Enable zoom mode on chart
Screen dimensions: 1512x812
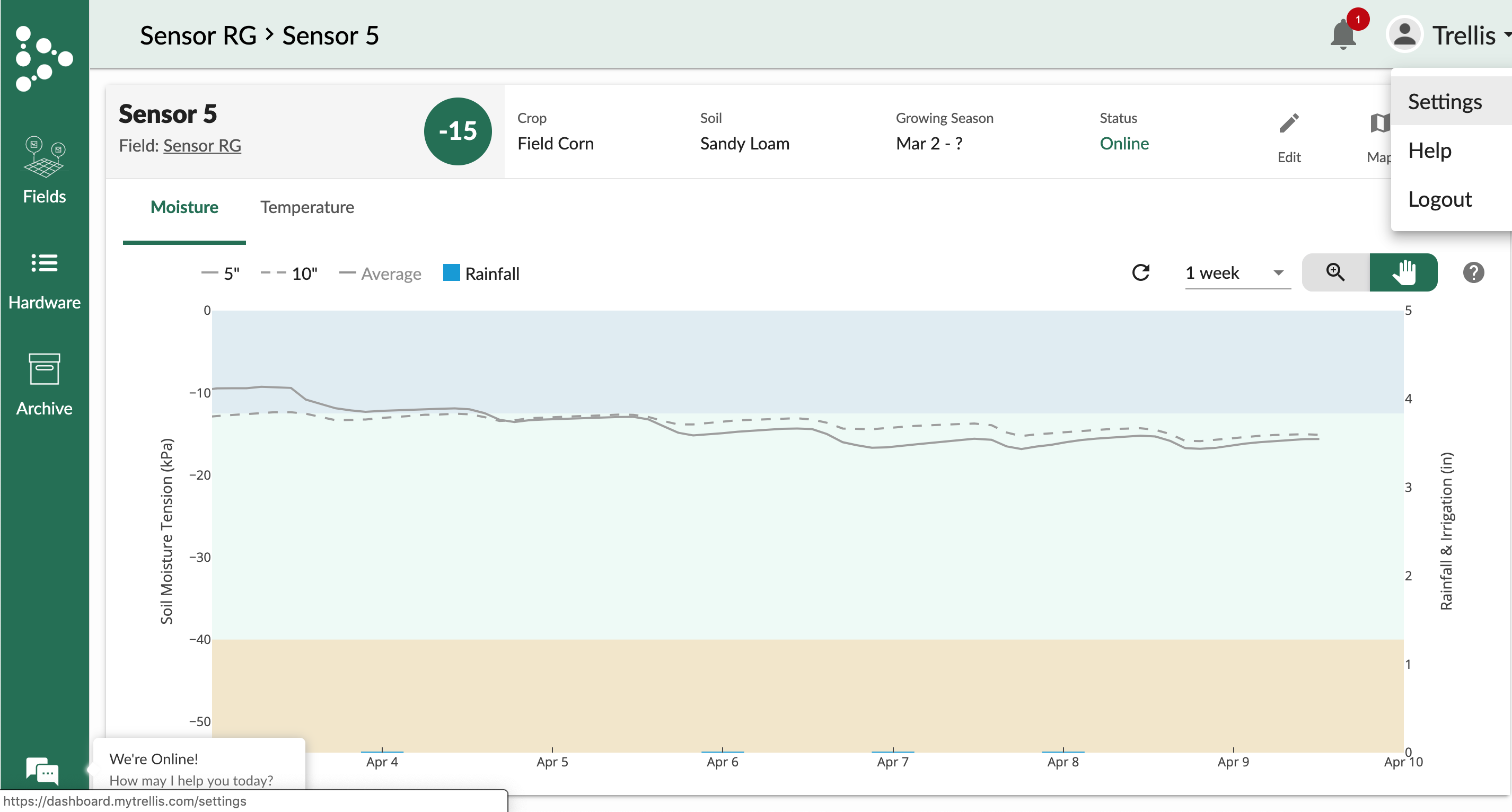click(x=1335, y=273)
